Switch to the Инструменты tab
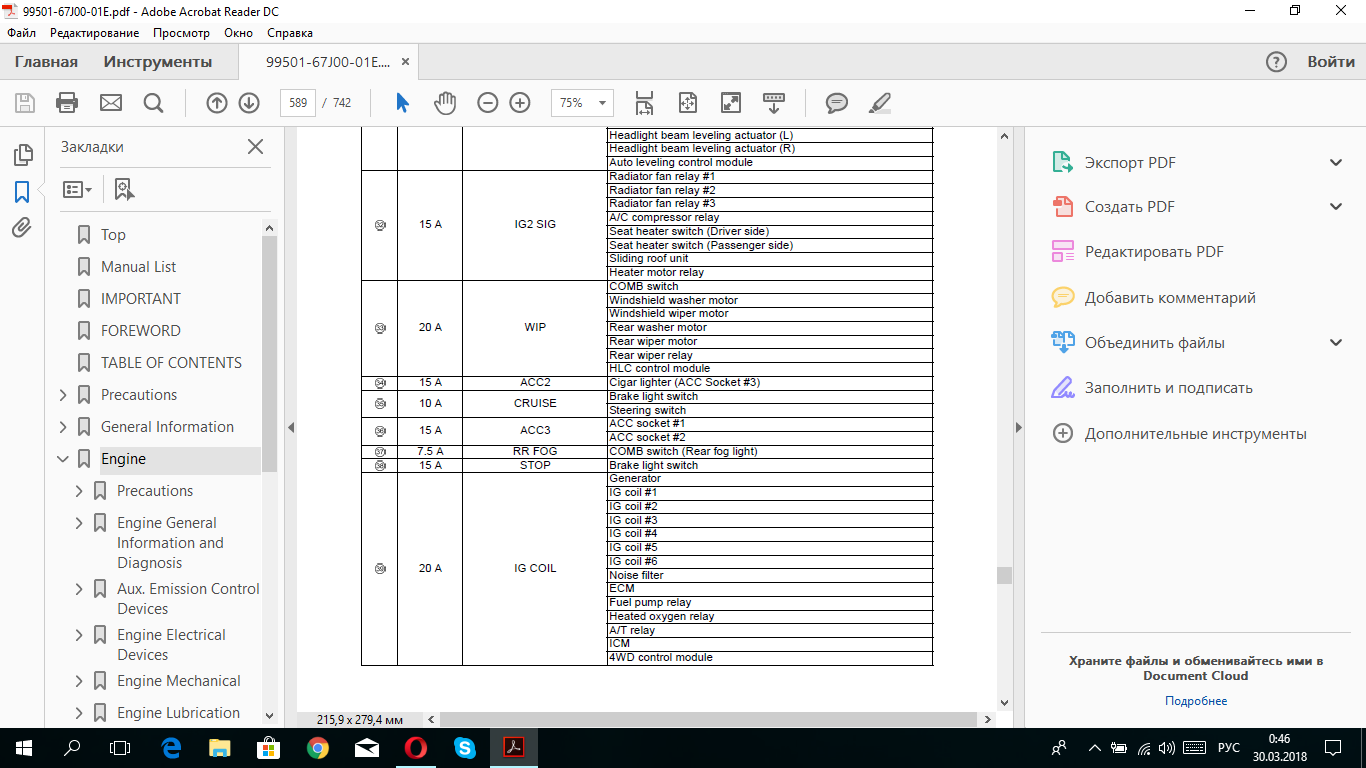 (x=158, y=62)
